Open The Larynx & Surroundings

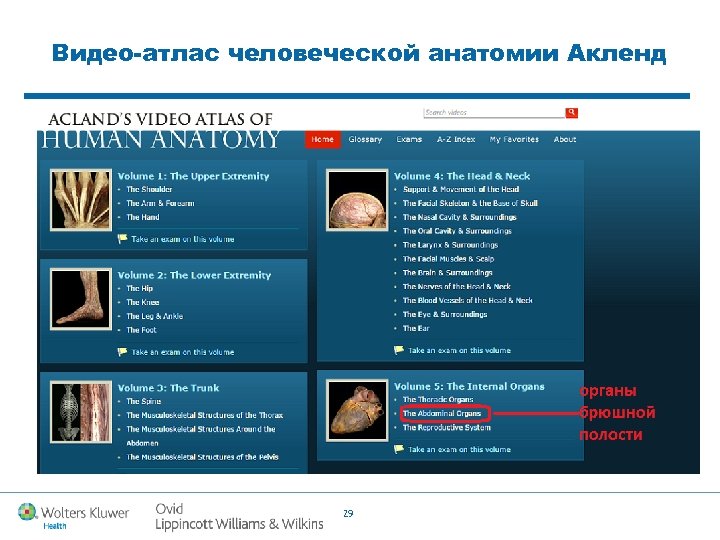click(450, 245)
